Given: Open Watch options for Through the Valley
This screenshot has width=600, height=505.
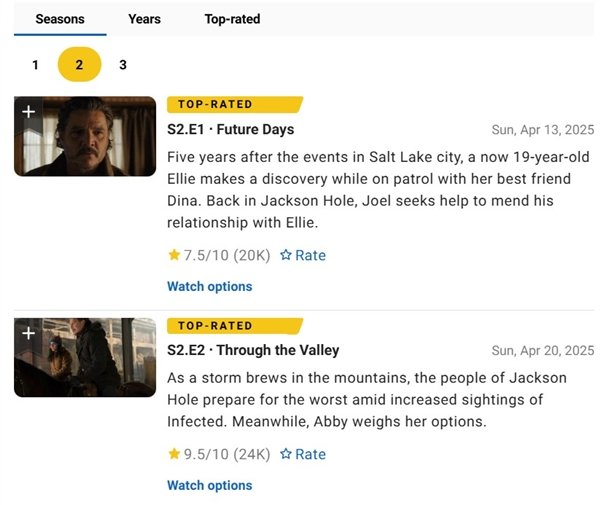Looking at the screenshot, I should (x=209, y=485).
